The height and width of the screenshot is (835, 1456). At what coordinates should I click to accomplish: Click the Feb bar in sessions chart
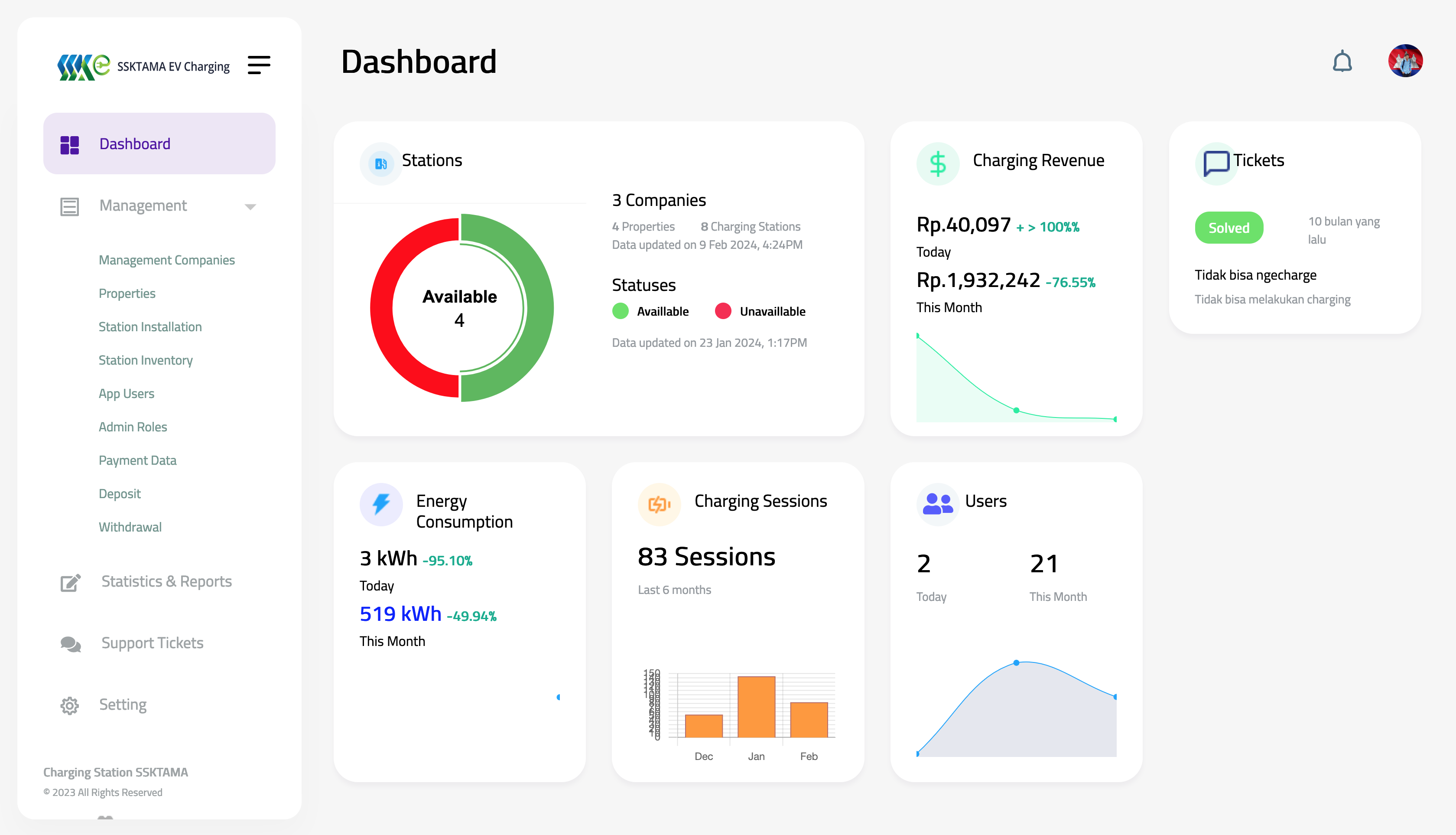pos(809,720)
